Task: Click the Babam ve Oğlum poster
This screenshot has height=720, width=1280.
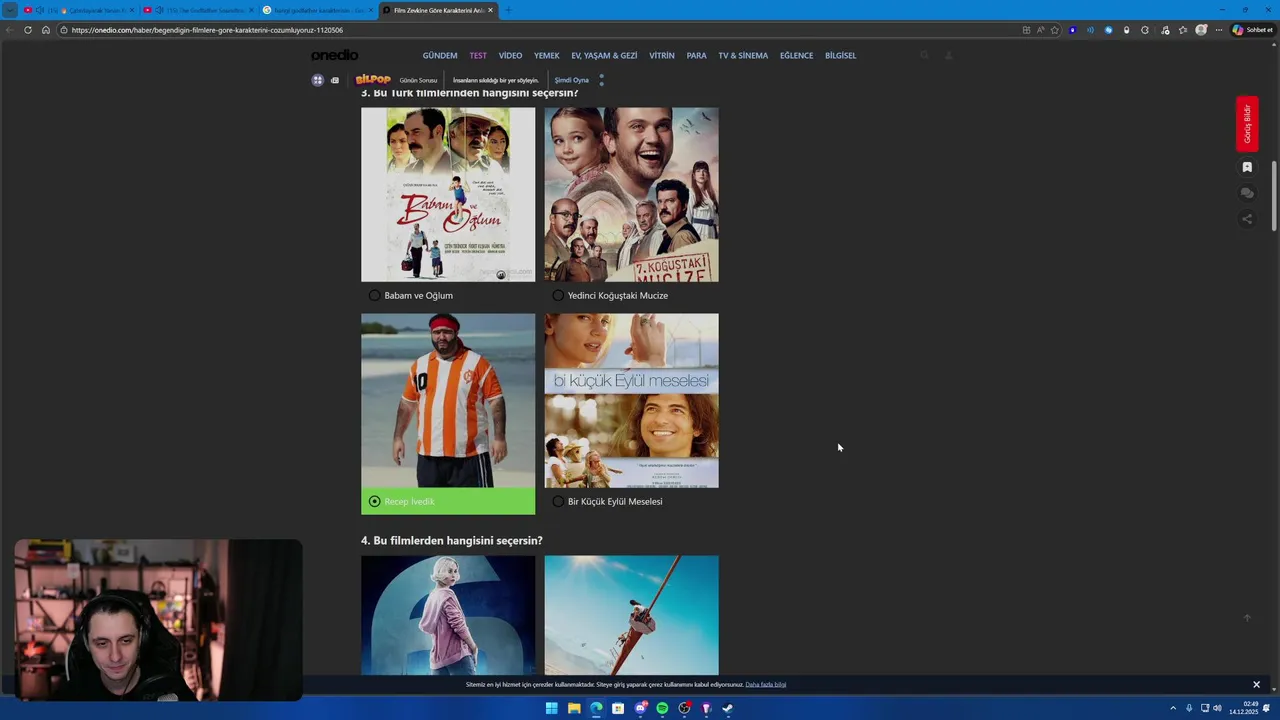Action: click(448, 195)
